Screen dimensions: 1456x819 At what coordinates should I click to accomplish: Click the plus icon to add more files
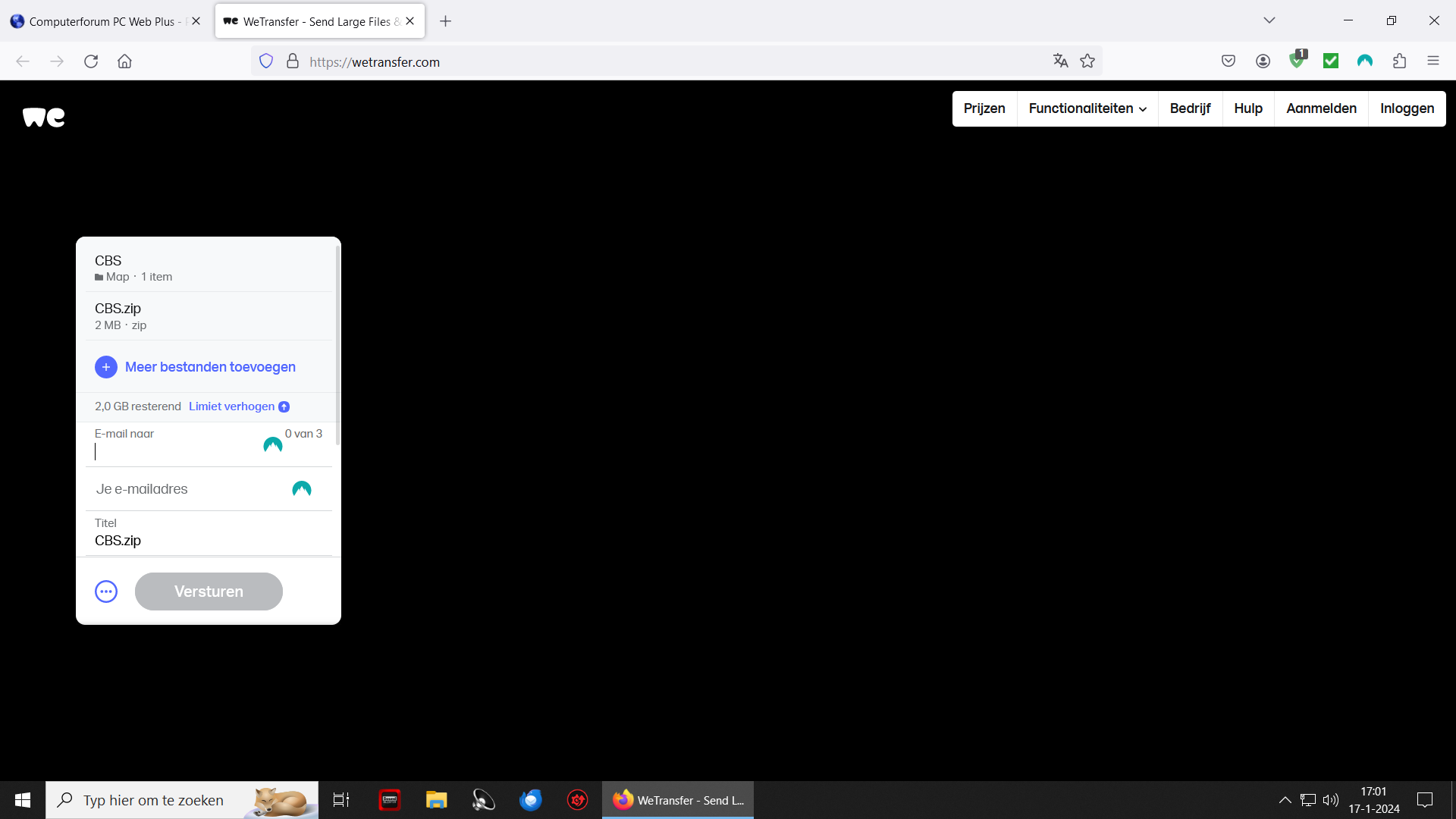point(106,367)
